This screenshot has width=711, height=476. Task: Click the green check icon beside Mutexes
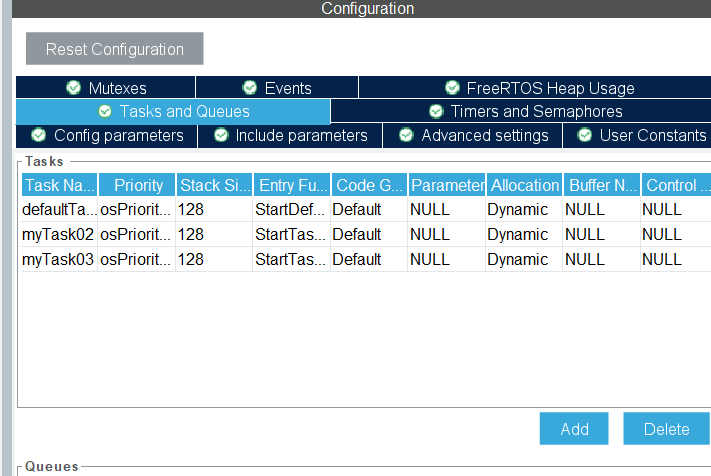[73, 88]
